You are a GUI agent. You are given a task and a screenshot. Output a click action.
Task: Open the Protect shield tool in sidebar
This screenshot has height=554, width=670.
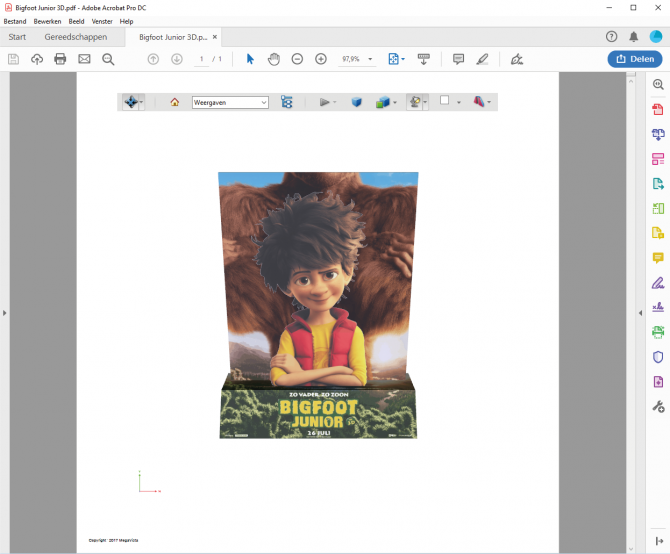tap(658, 357)
